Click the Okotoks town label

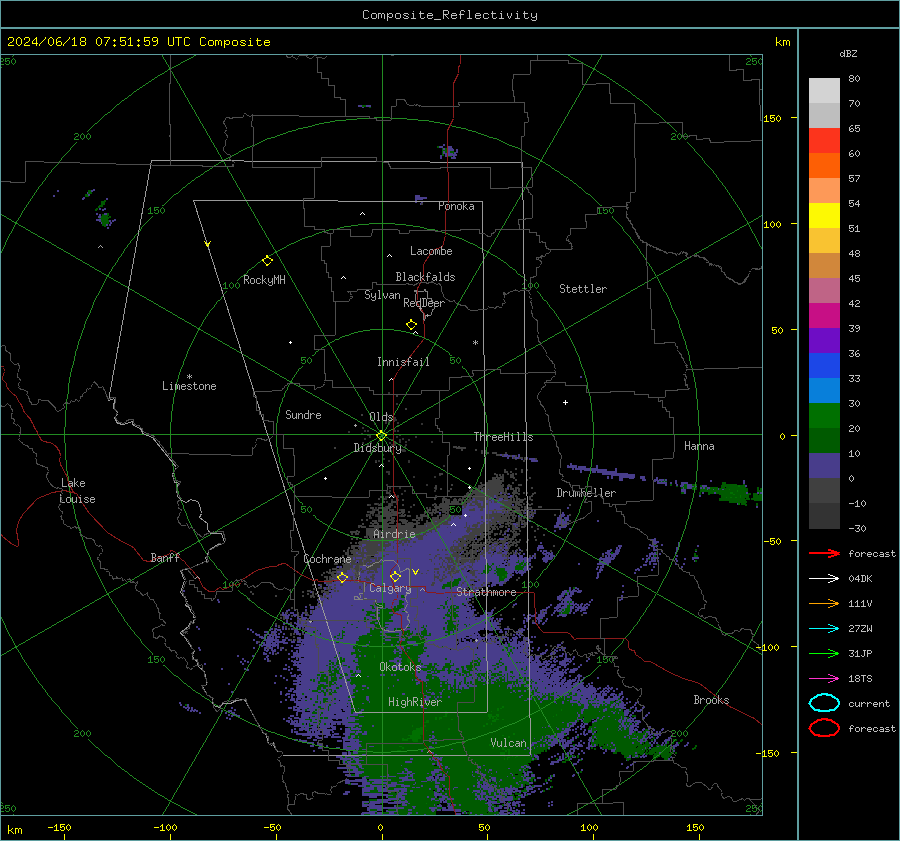click(x=400, y=667)
